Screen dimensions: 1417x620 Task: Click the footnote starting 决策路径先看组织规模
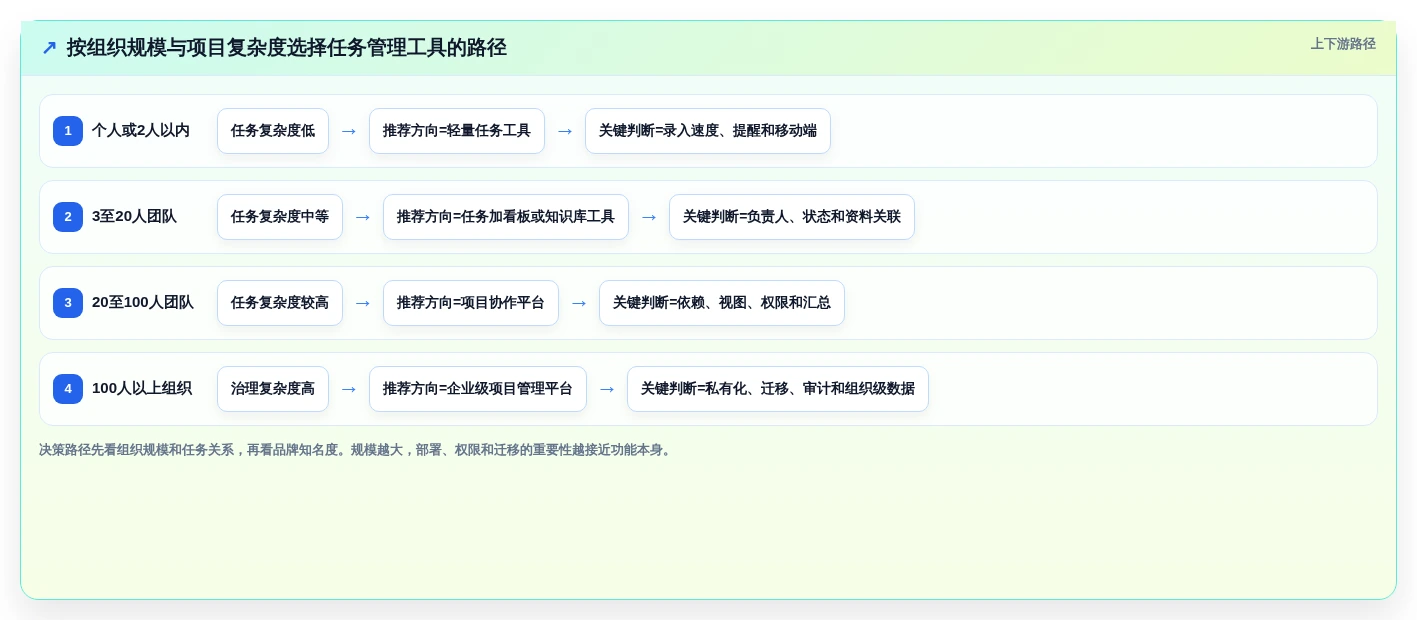[357, 450]
